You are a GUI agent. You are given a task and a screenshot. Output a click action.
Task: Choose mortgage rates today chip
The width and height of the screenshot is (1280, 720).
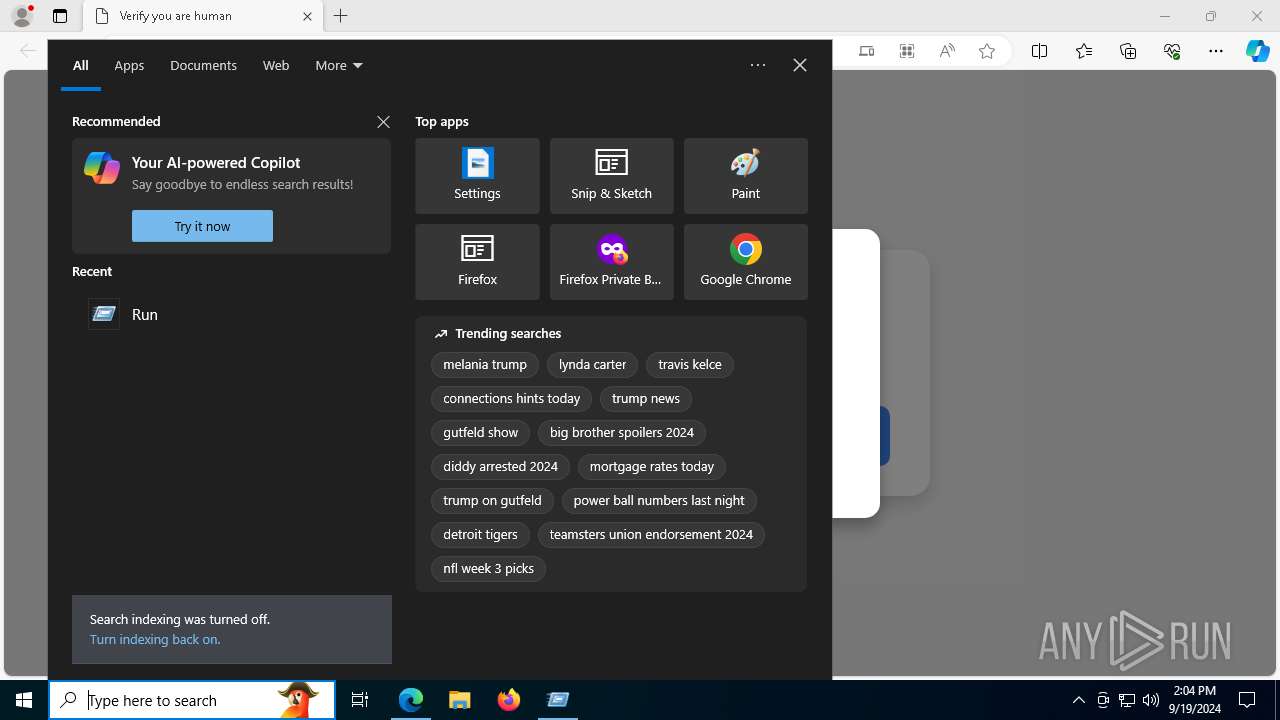coord(652,467)
